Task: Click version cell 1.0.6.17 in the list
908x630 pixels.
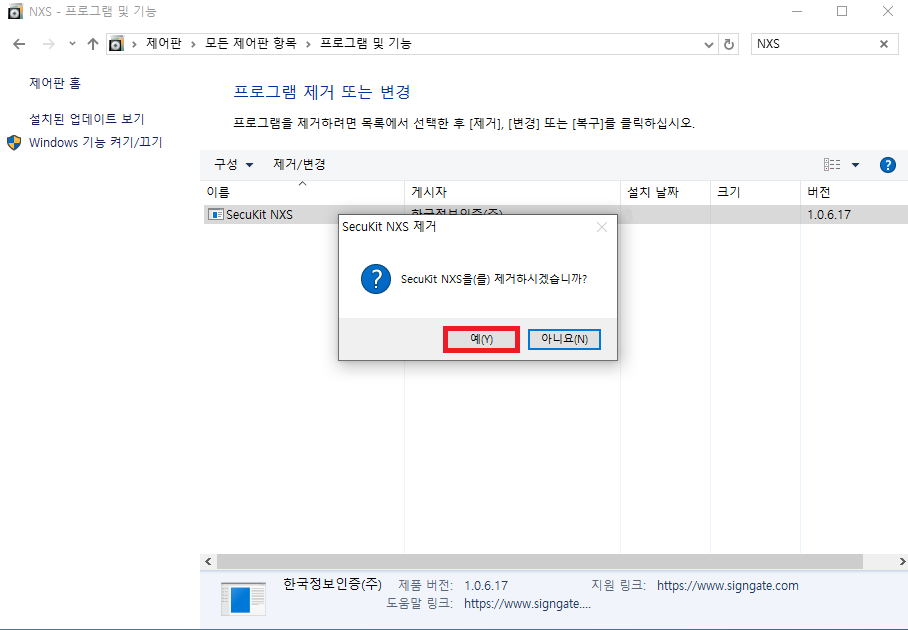Action: [x=829, y=215]
